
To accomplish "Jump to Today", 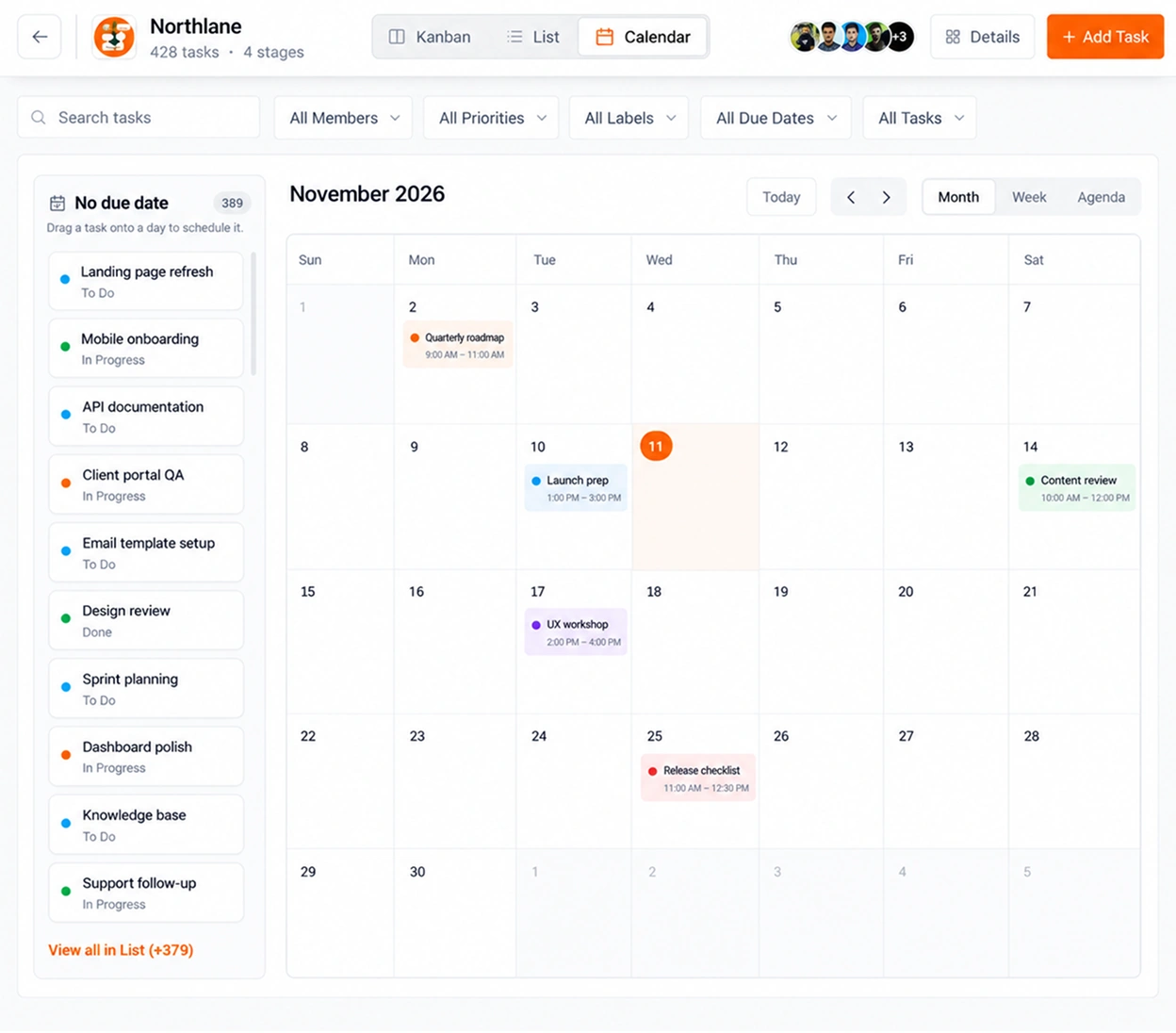I will 781,197.
